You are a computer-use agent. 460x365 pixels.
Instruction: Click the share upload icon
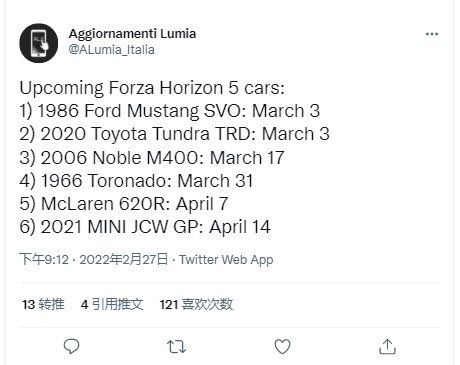(x=387, y=347)
